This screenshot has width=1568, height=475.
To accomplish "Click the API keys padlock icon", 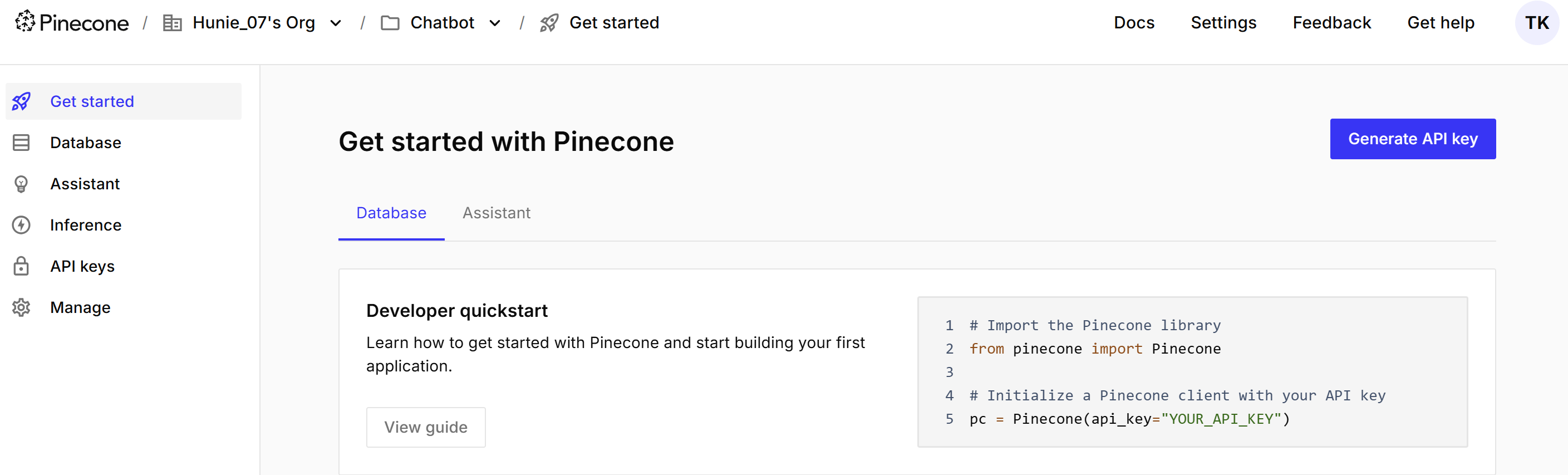I will [x=21, y=266].
